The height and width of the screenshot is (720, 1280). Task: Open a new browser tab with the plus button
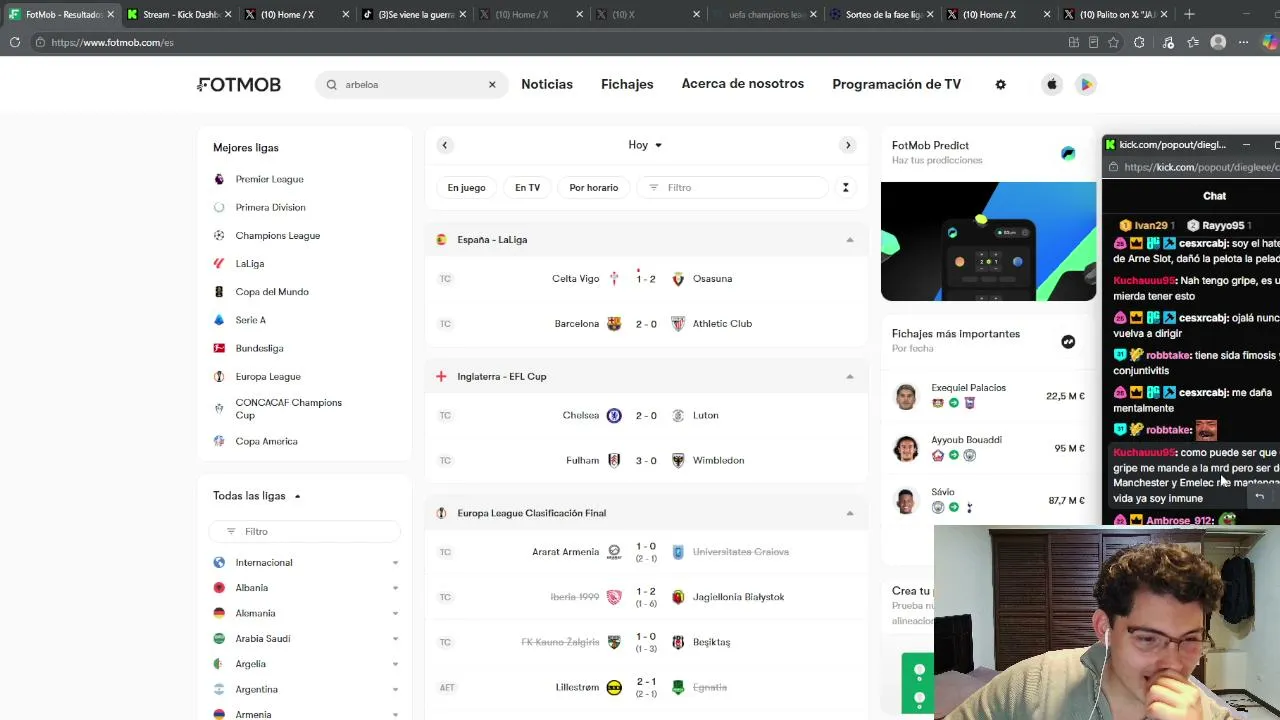(1189, 14)
